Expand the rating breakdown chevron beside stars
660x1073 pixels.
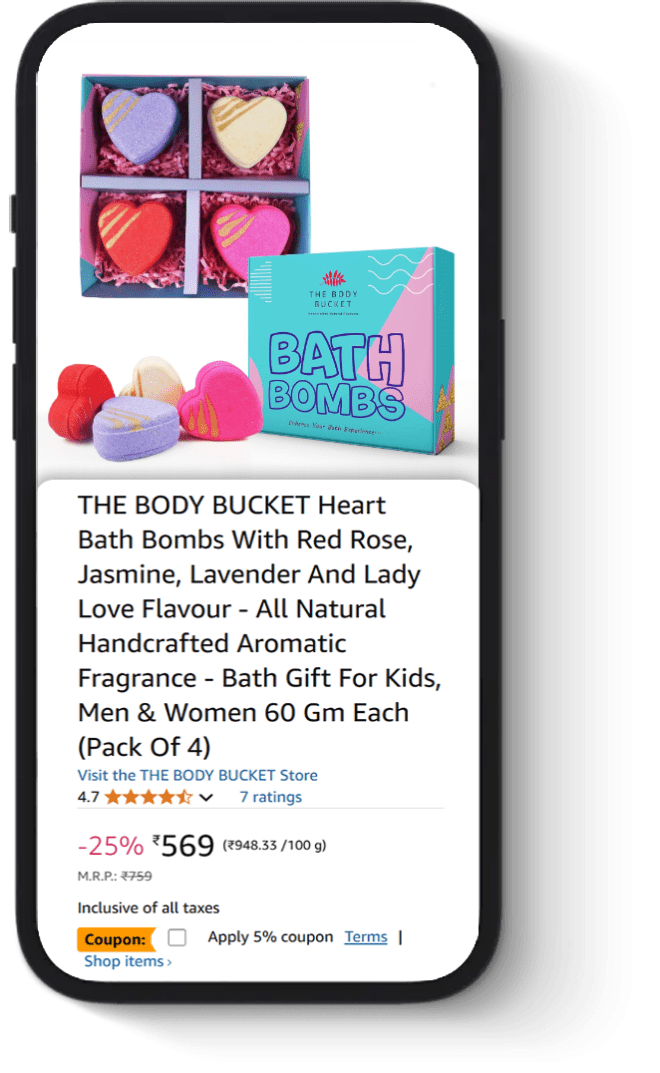[206, 797]
